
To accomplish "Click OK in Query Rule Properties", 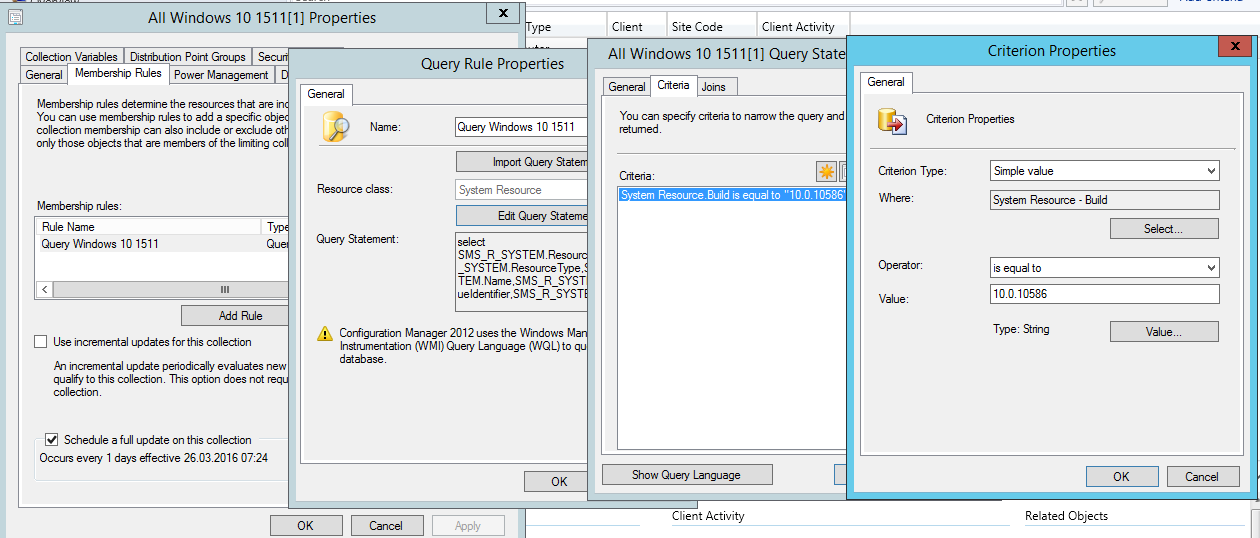I will coord(556,481).
